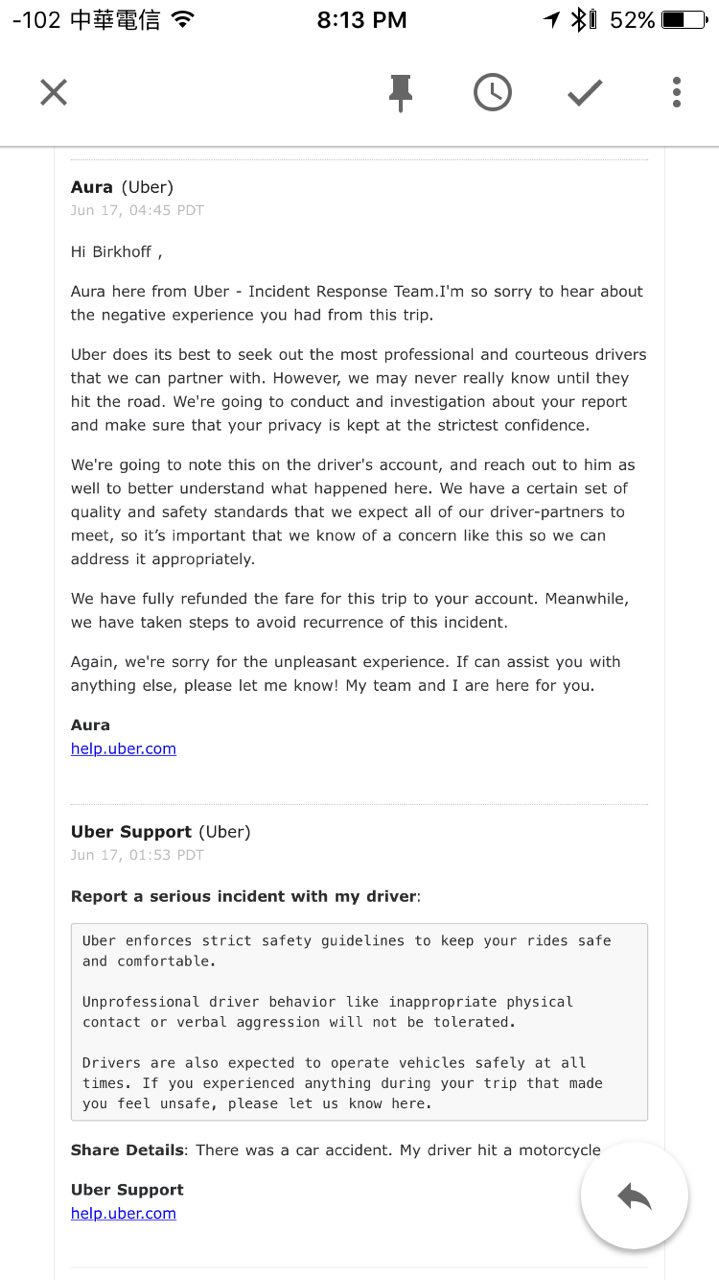Close the email with the X icon
The height and width of the screenshot is (1280, 719).
53,93
